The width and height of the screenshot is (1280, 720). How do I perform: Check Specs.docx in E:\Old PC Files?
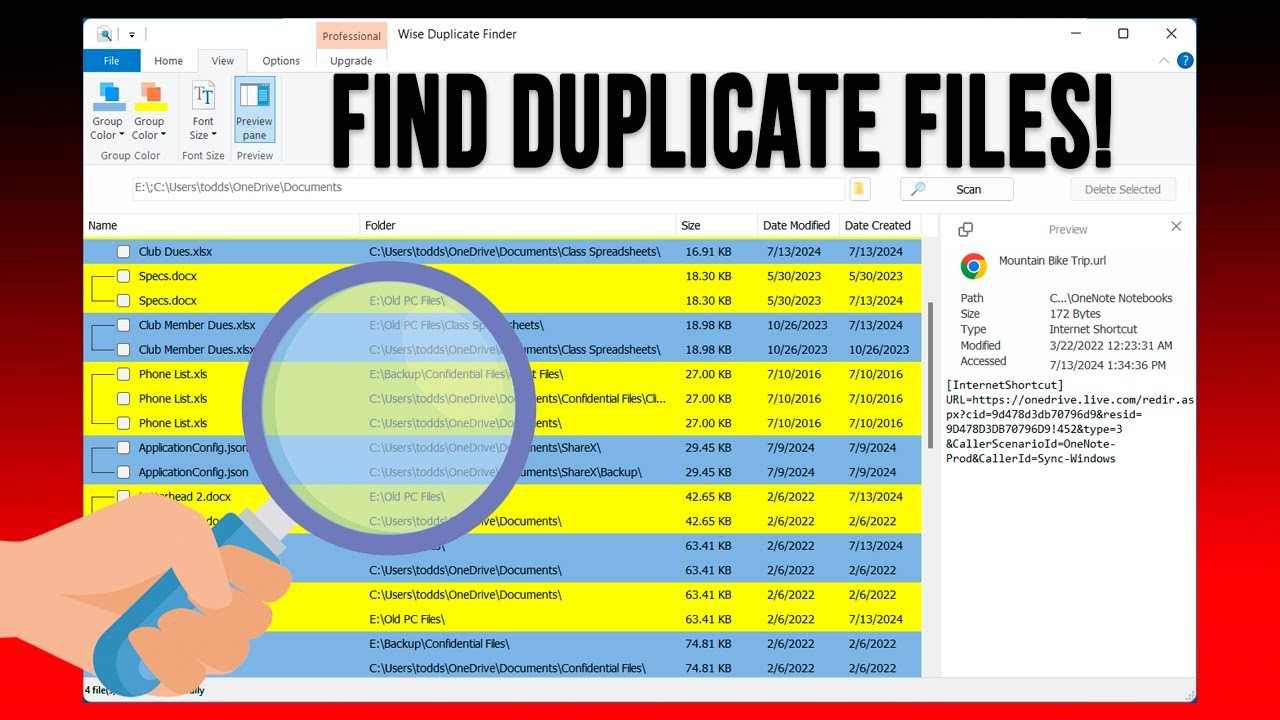(x=123, y=301)
